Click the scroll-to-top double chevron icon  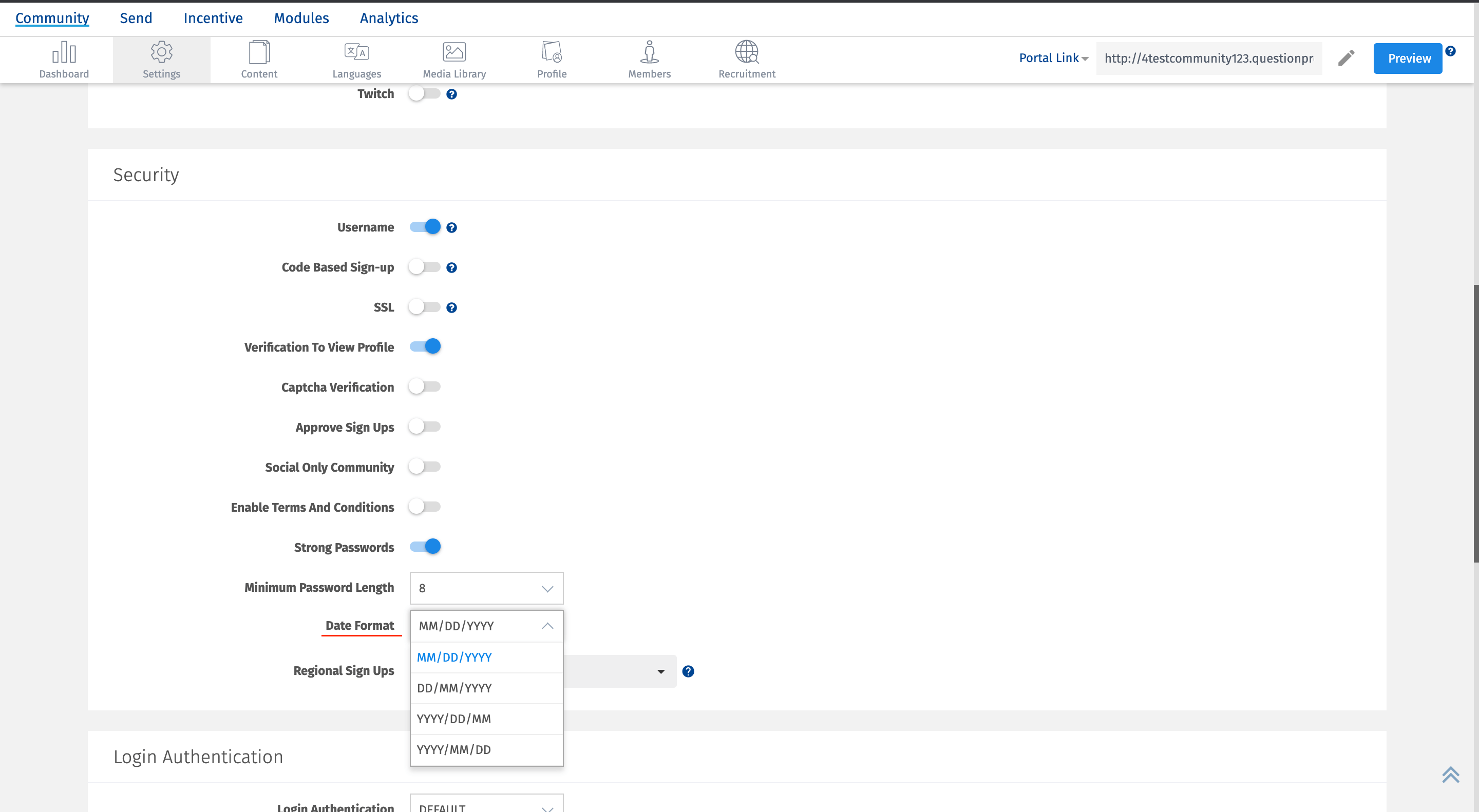coord(1450,775)
